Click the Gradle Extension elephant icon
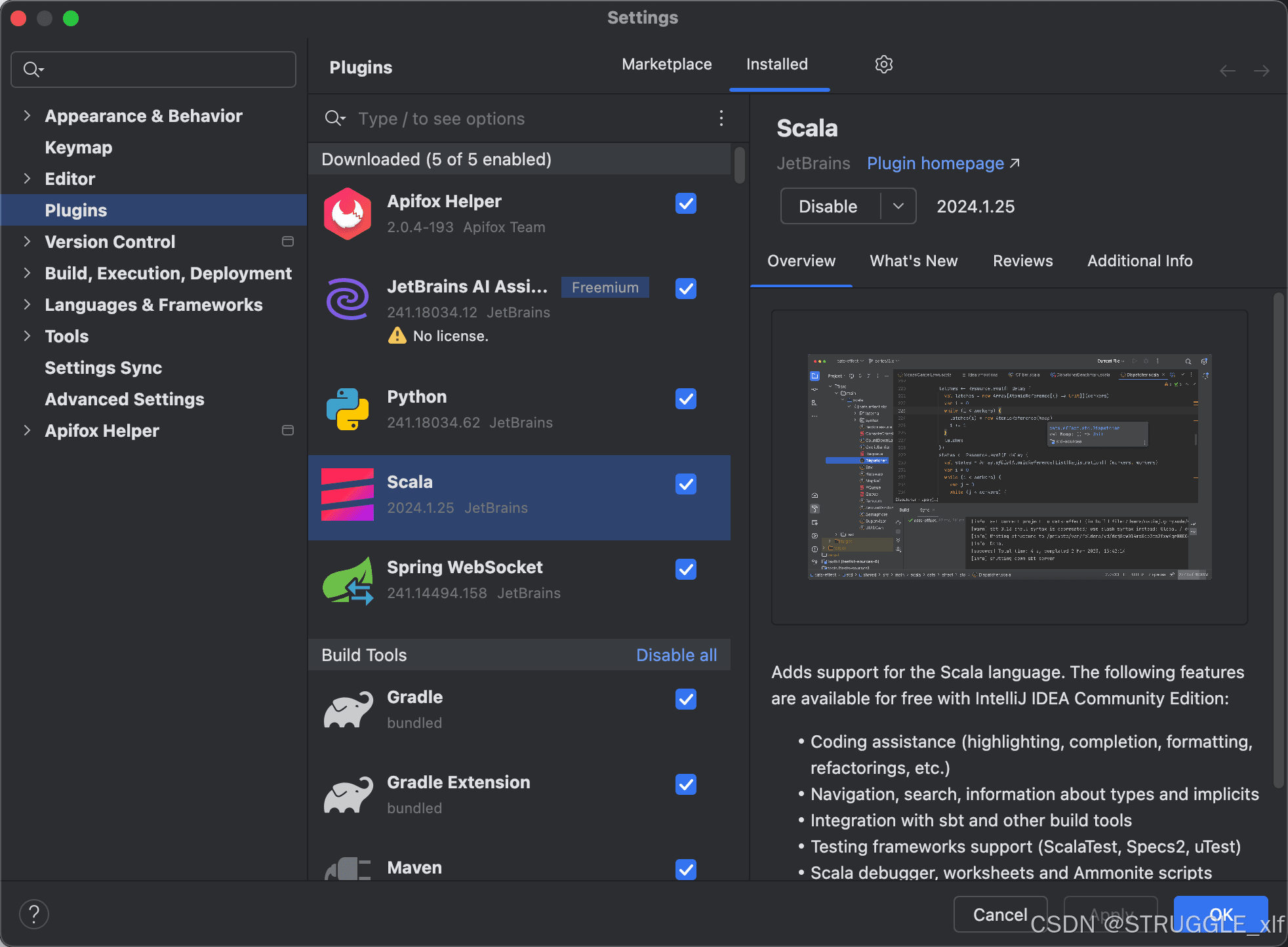 click(x=348, y=795)
